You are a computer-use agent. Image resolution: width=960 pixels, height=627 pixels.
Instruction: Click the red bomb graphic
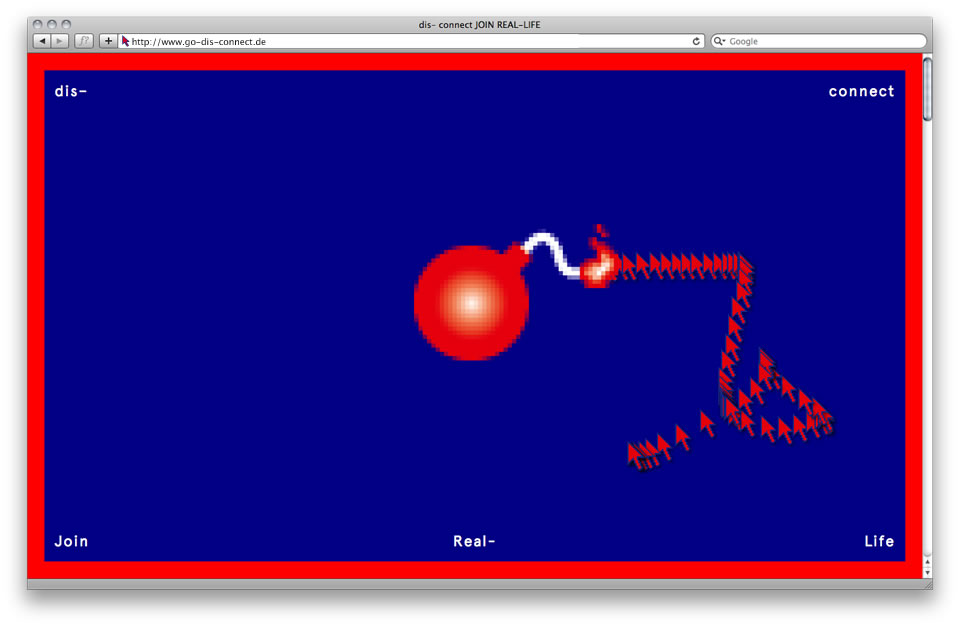[x=471, y=302]
